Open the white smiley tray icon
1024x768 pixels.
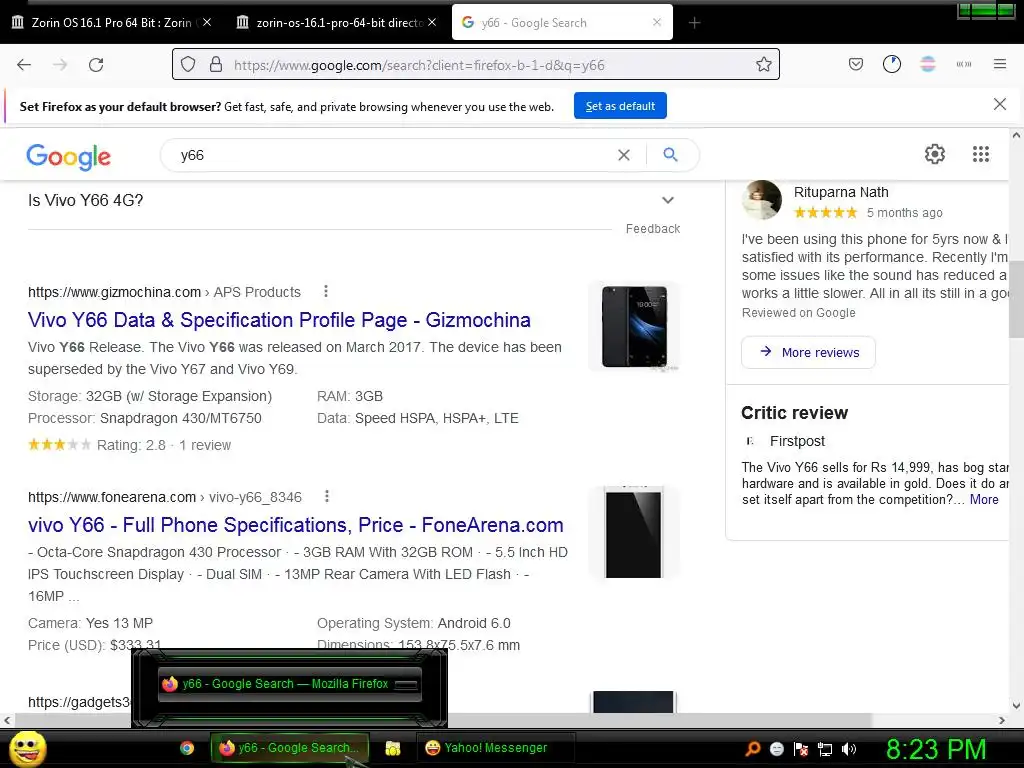click(x=776, y=748)
